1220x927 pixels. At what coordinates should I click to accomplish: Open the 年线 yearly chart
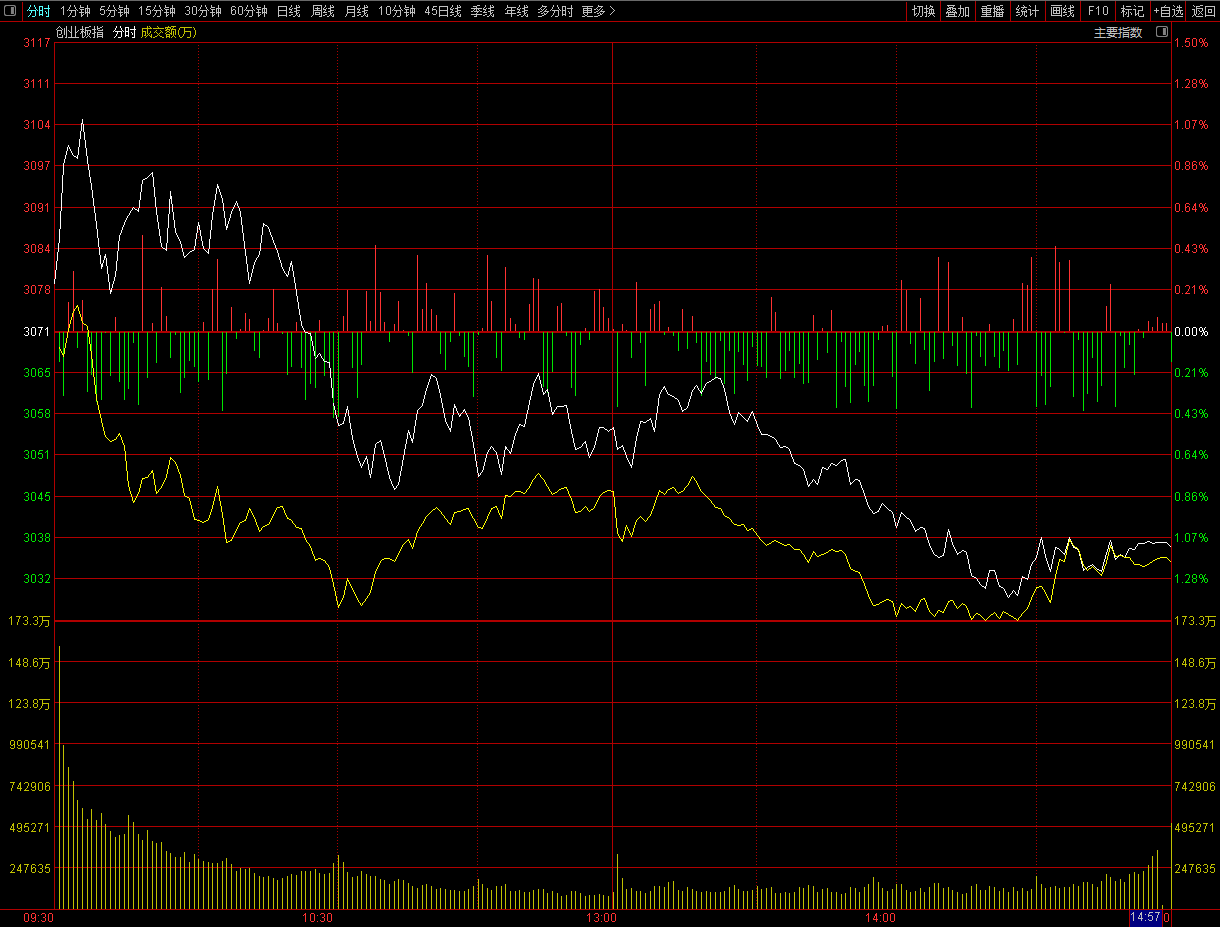516,11
